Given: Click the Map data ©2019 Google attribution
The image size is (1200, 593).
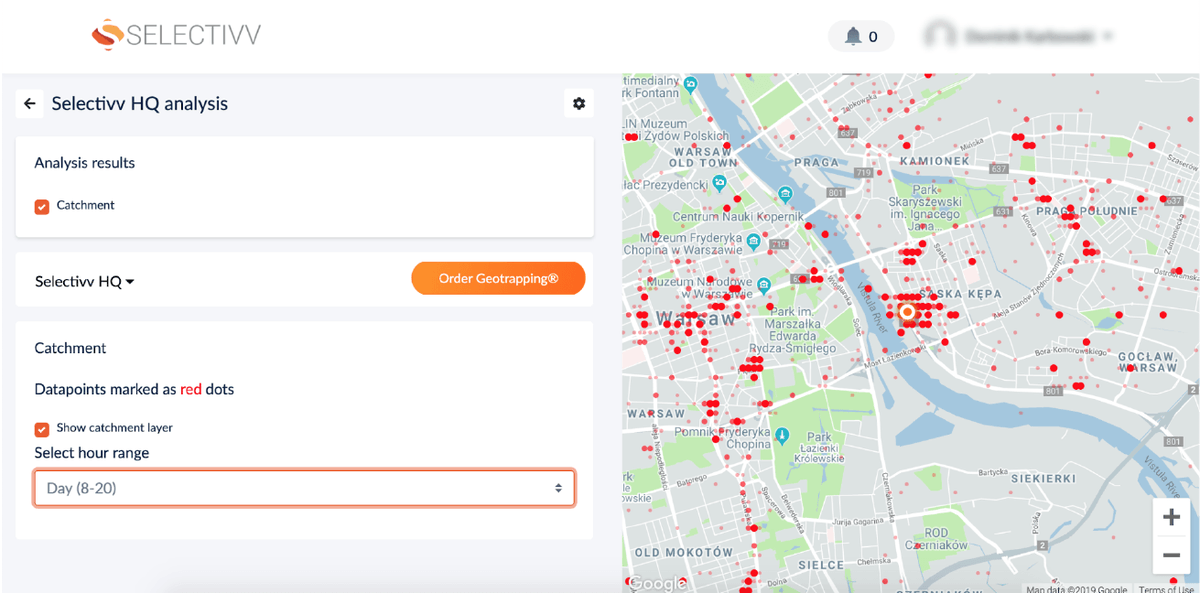Looking at the screenshot, I should click(x=1076, y=587).
